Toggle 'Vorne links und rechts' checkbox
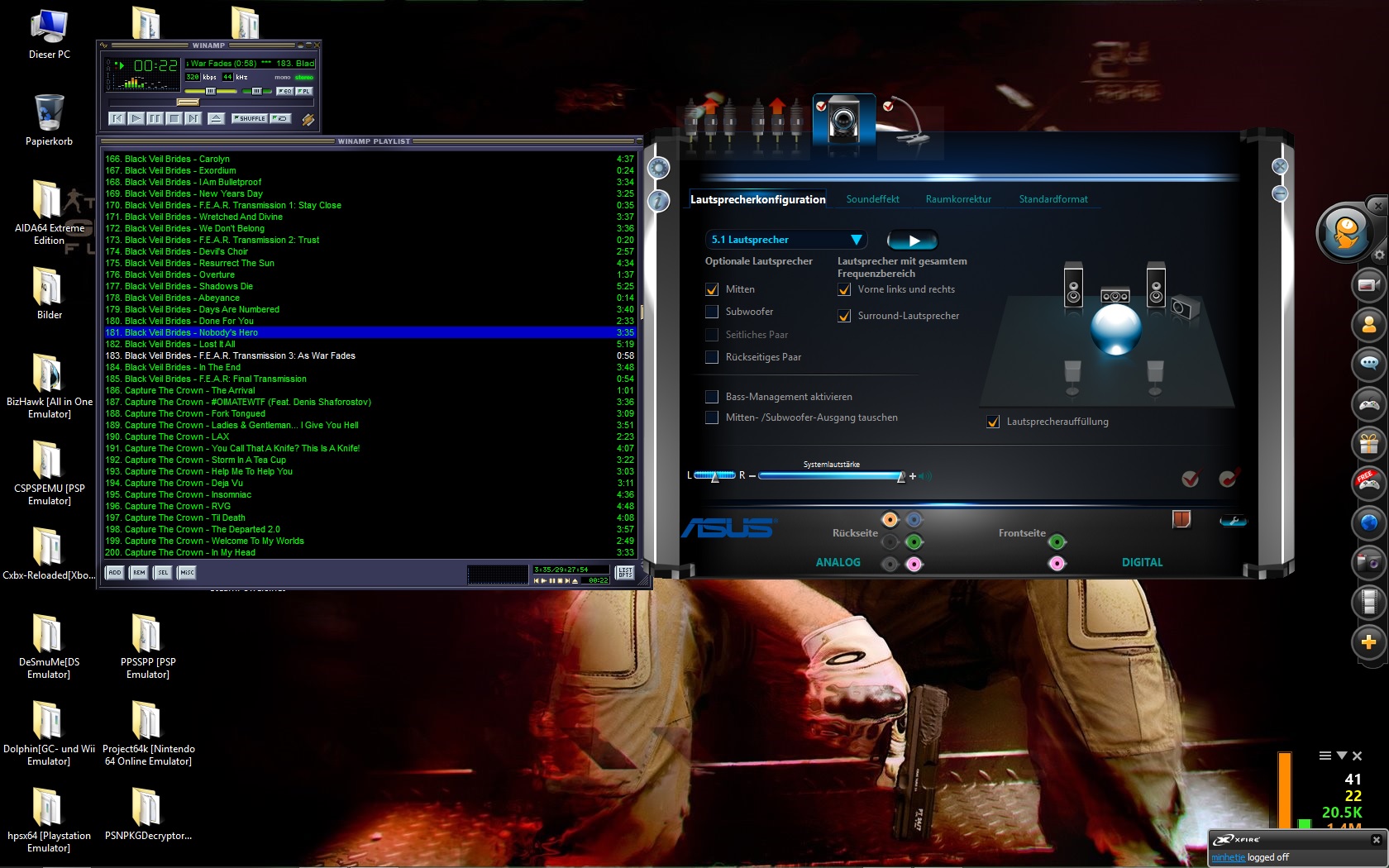Image resolution: width=1389 pixels, height=868 pixels. (x=844, y=289)
